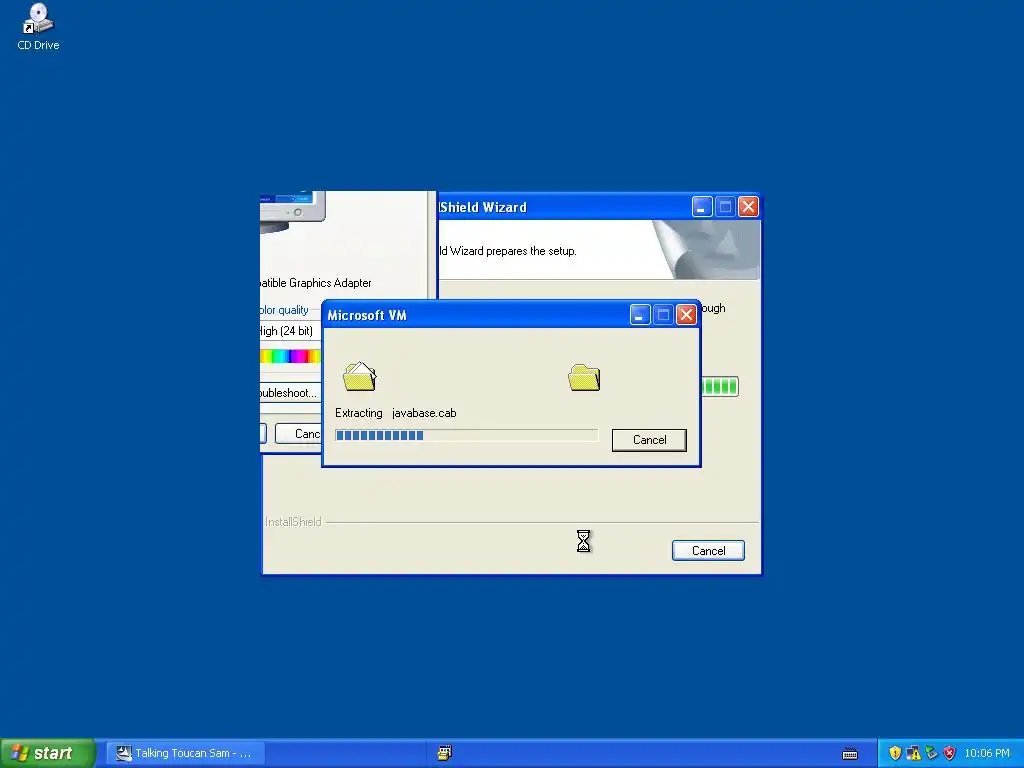Image resolution: width=1024 pixels, height=768 pixels.
Task: Close the Microsoft VM dialog
Action: (x=686, y=315)
